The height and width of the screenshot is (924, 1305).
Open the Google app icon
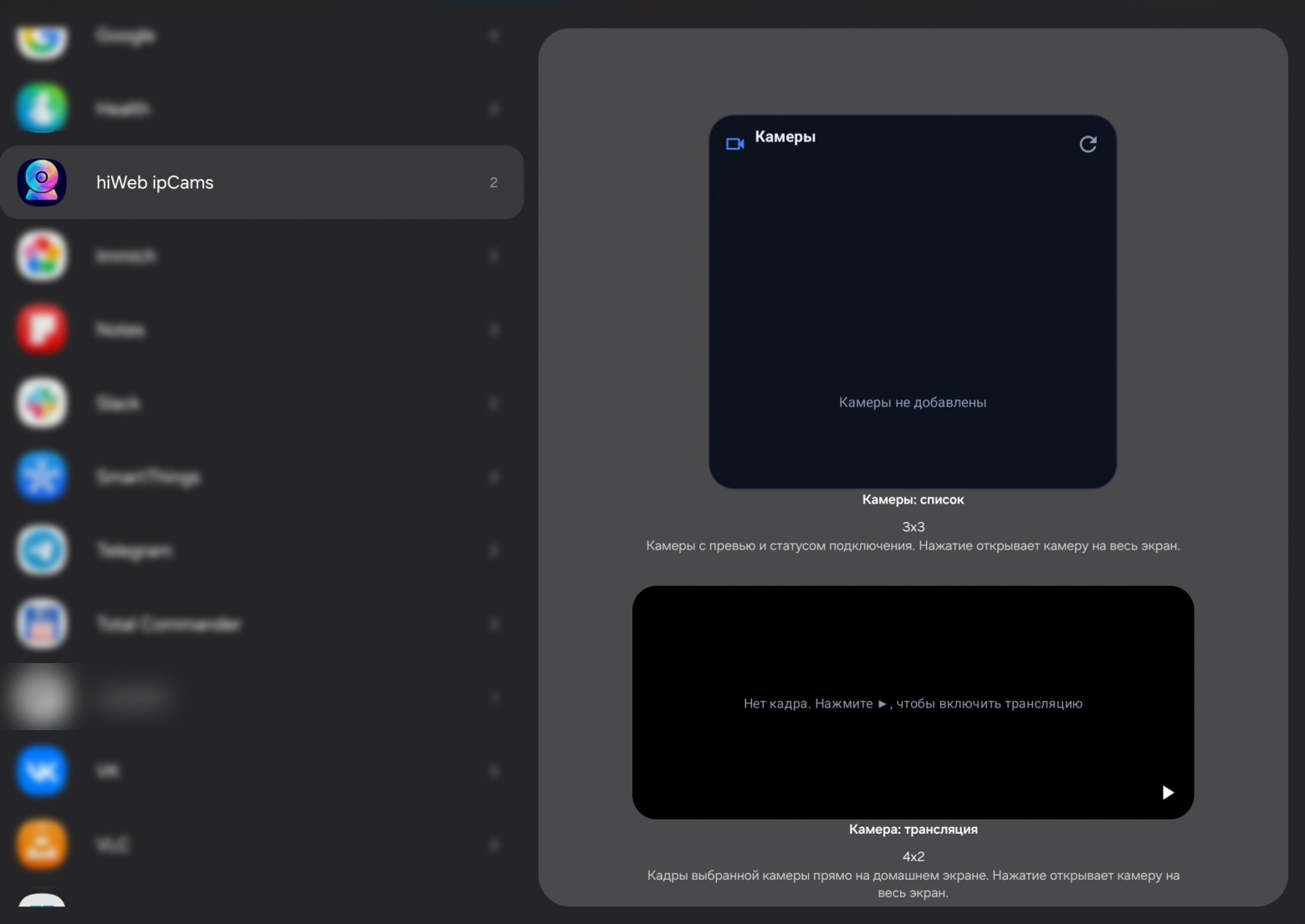tap(42, 36)
